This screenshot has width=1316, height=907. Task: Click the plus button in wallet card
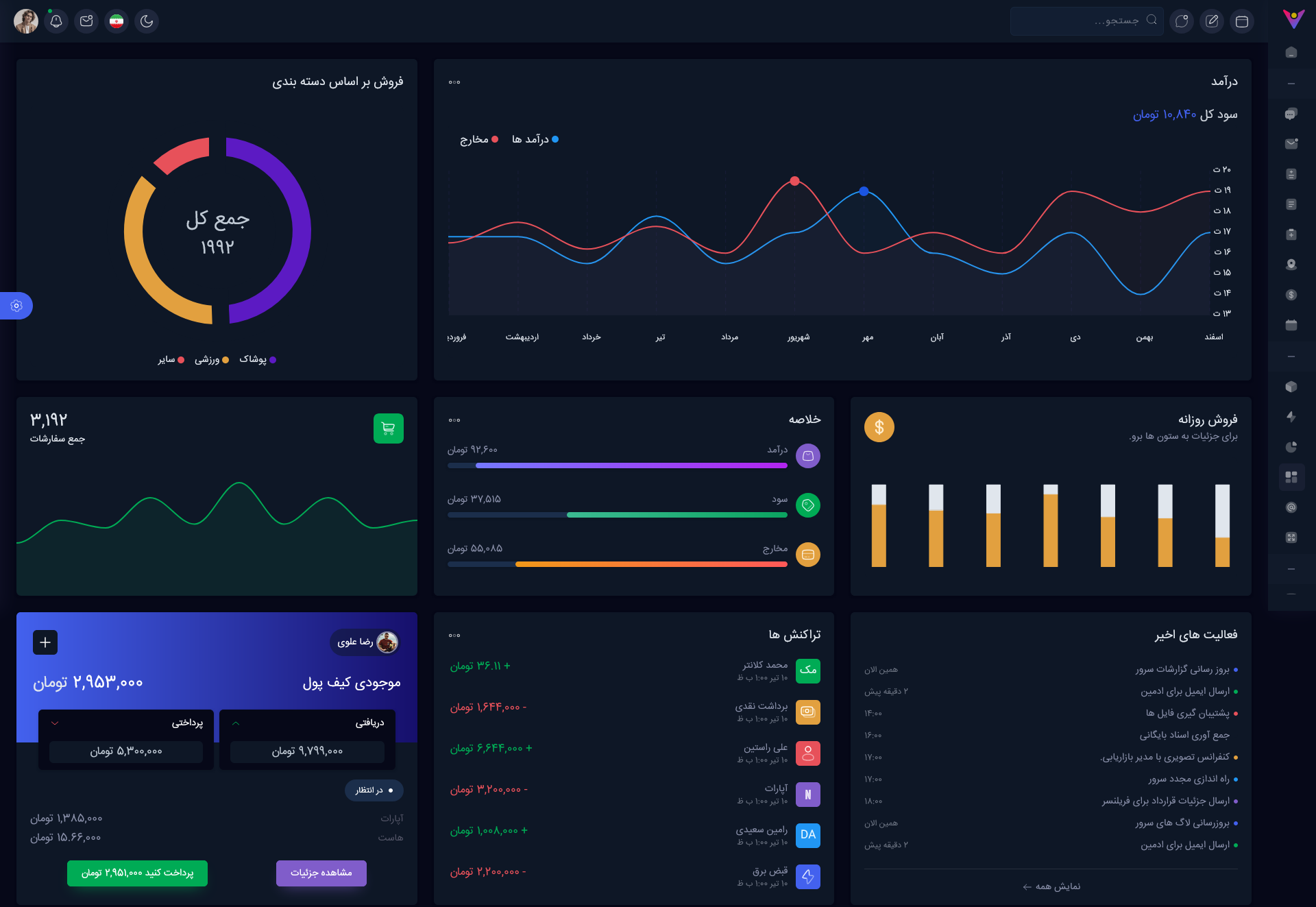point(45,642)
